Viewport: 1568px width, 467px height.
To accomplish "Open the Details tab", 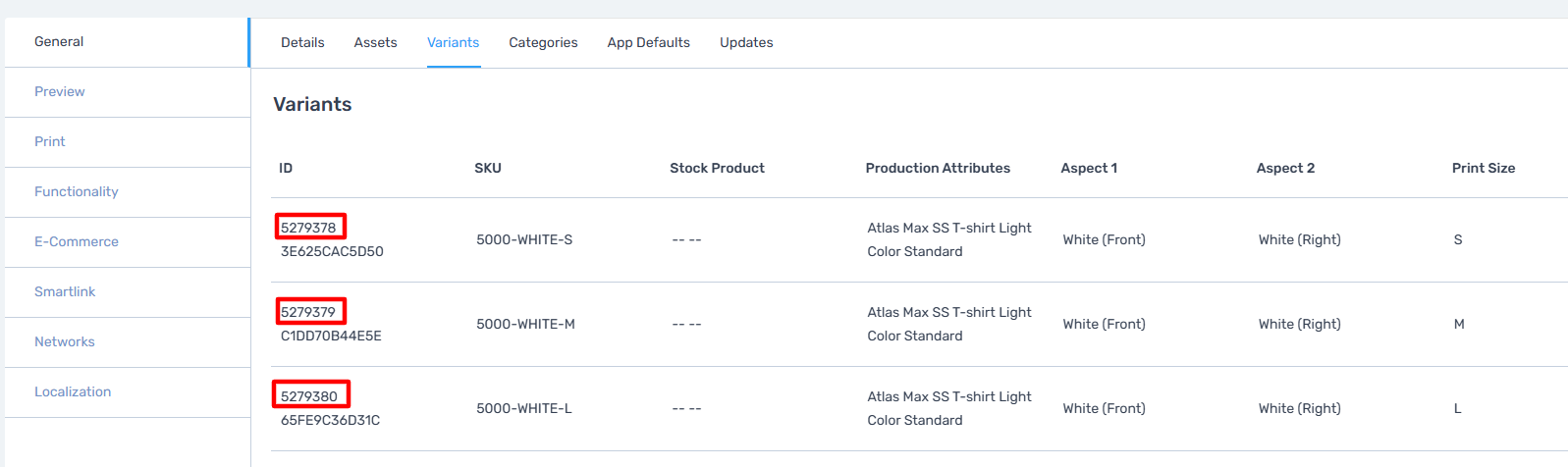I will click(x=302, y=42).
